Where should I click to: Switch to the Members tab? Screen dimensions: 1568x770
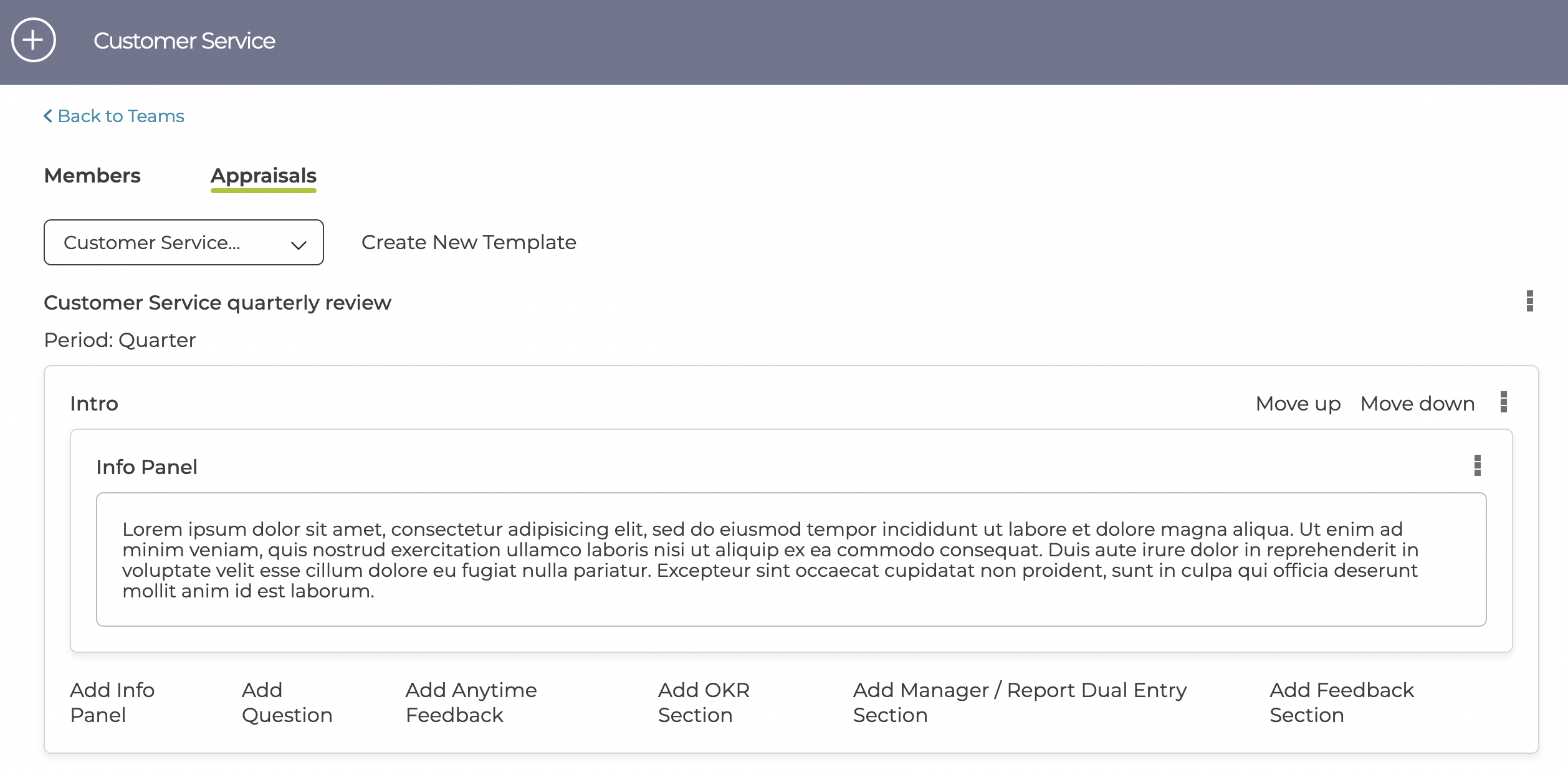[92, 176]
